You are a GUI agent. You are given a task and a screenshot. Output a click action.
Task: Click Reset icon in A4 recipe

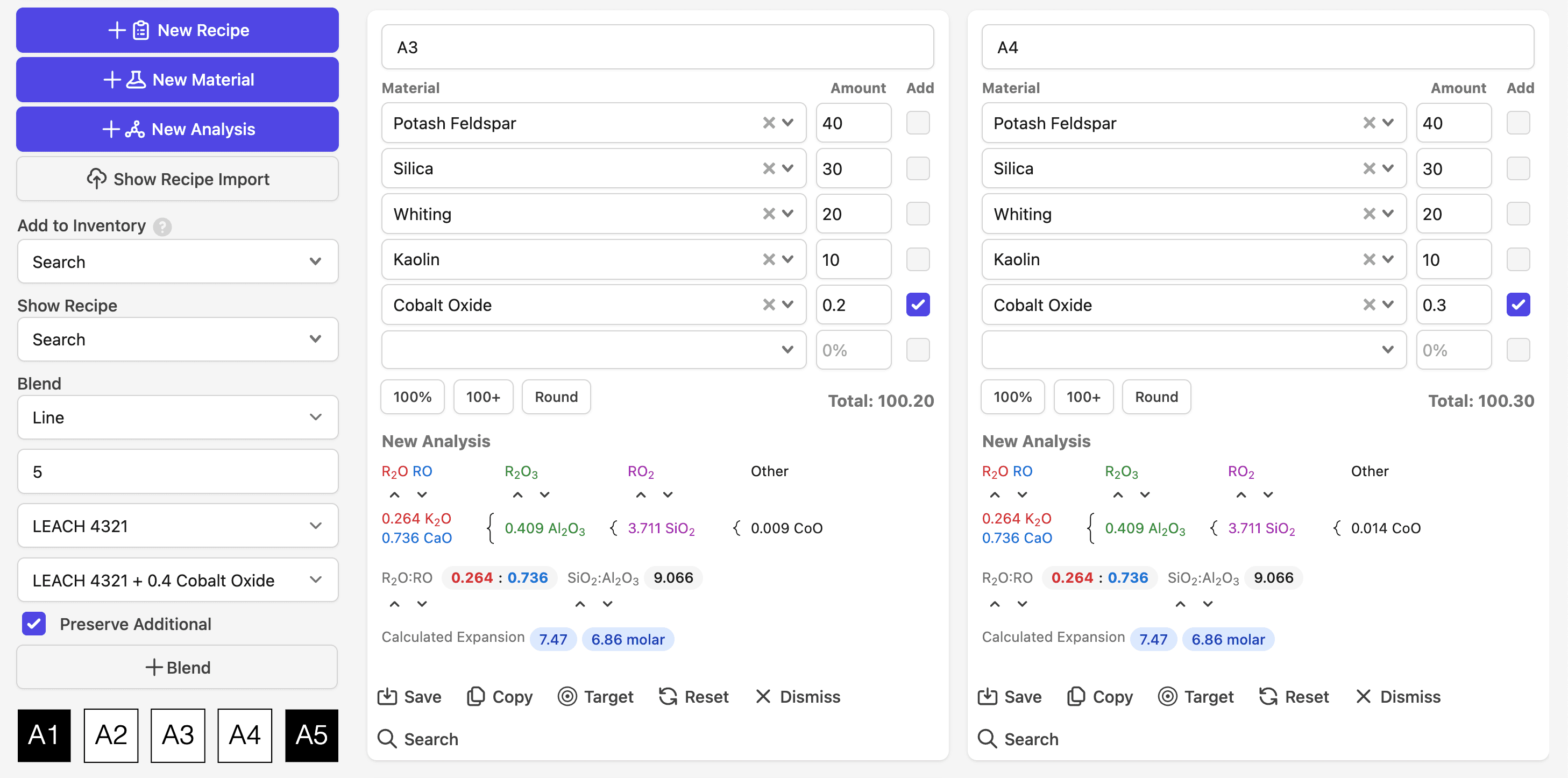tap(1268, 696)
